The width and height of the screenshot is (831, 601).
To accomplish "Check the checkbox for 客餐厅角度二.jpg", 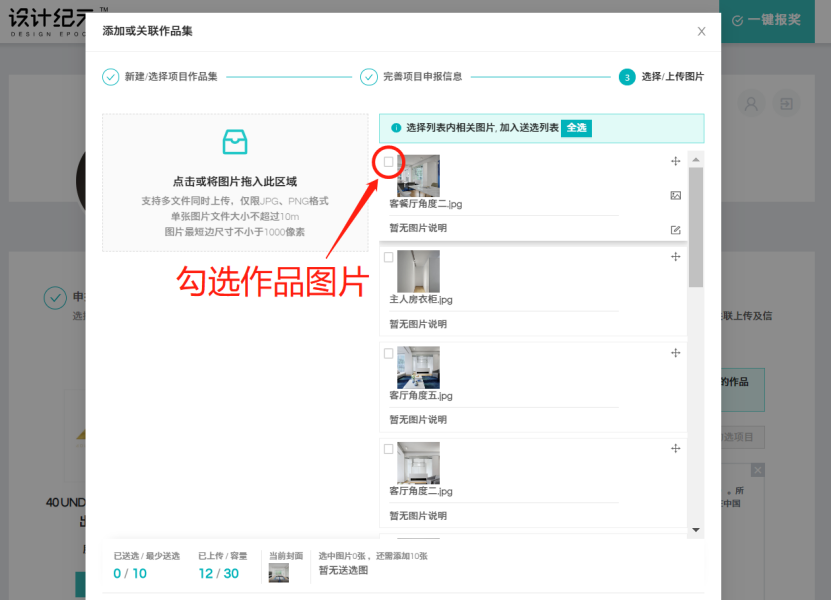I will coord(388,162).
